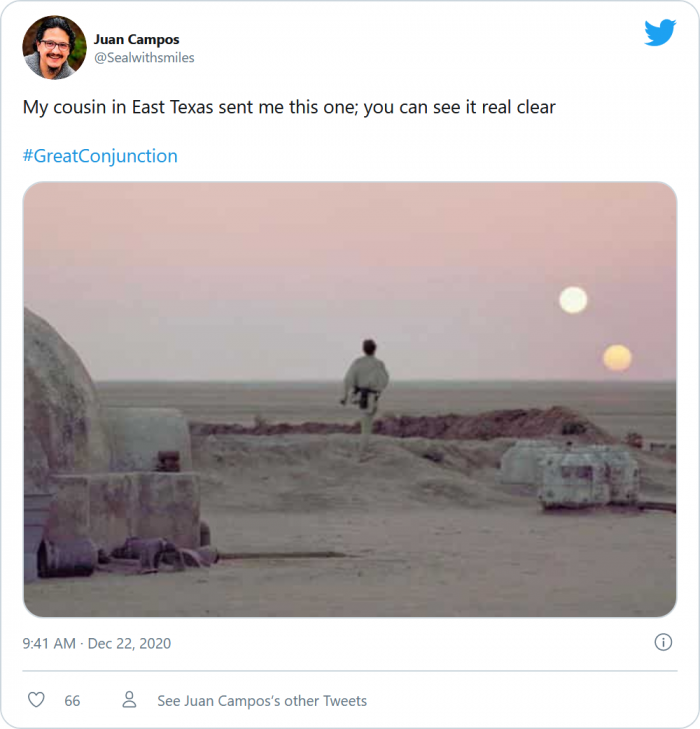Click the walking figure in the photo
The height and width of the screenshot is (729, 700).
point(367,385)
